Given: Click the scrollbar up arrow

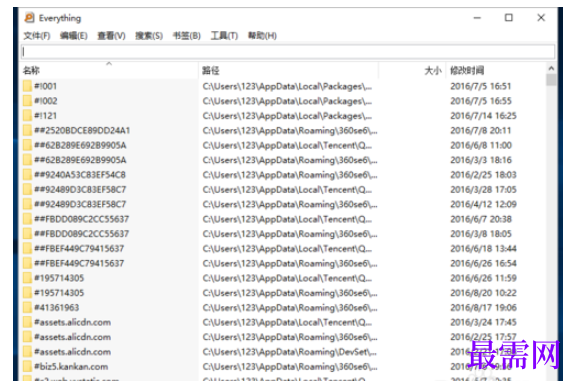Looking at the screenshot, I should pos(551,68).
